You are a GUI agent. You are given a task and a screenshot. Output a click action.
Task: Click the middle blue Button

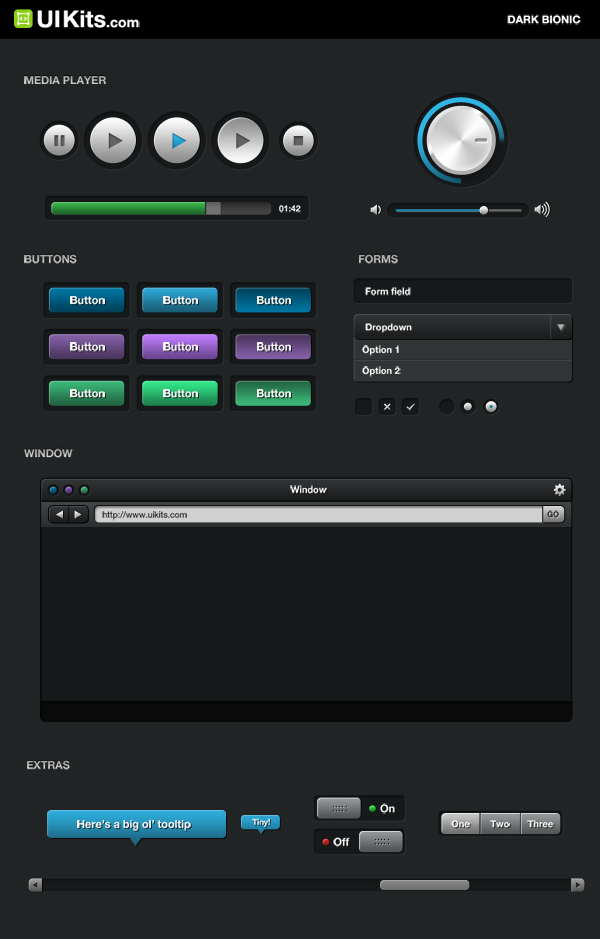pyautogui.click(x=180, y=300)
